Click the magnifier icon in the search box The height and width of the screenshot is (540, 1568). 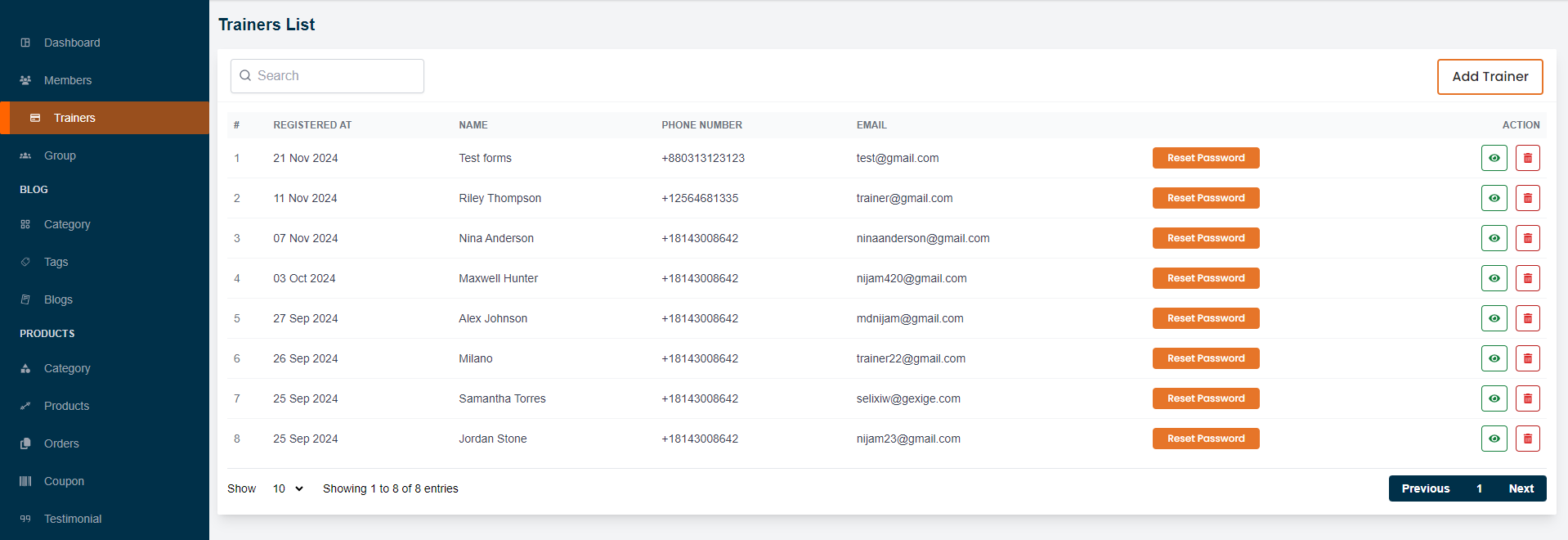tap(245, 76)
